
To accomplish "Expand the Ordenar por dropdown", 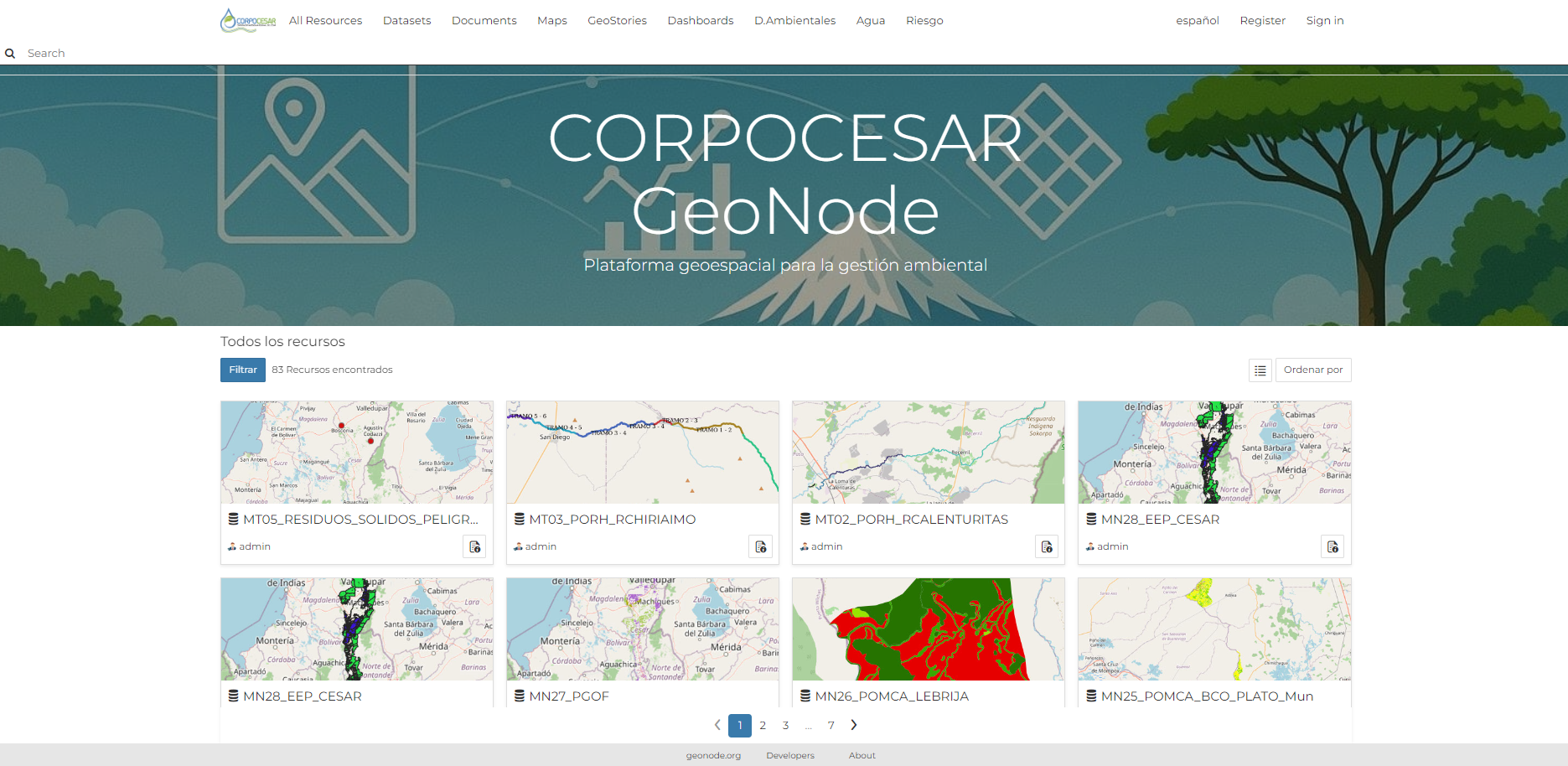I will (x=1313, y=370).
